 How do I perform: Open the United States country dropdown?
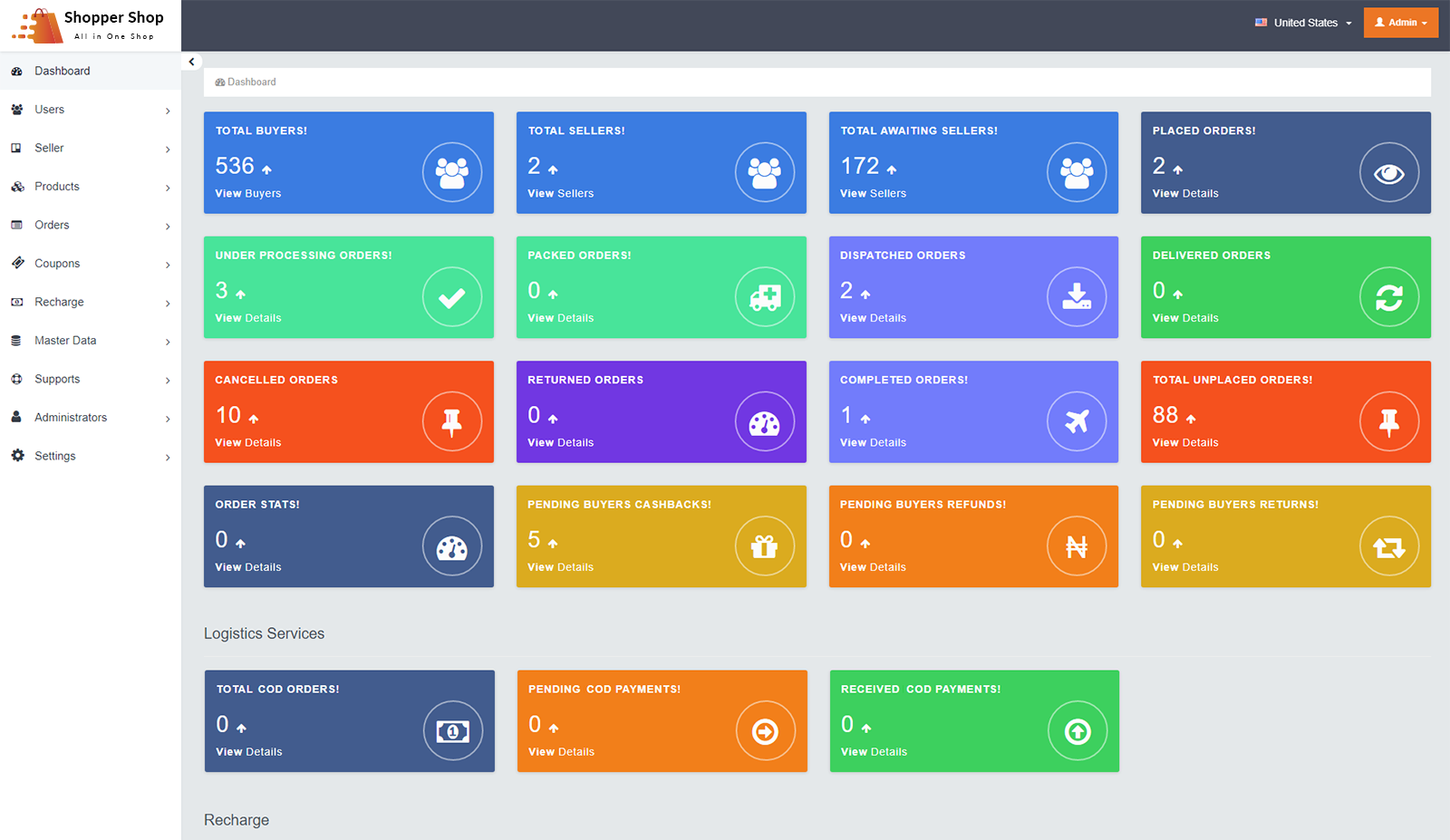pyautogui.click(x=1303, y=23)
